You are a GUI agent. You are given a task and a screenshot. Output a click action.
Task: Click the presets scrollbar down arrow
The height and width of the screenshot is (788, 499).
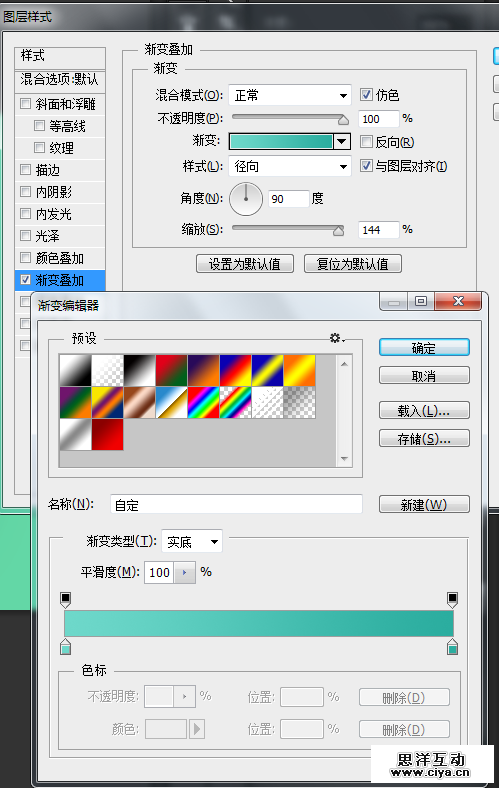344,458
